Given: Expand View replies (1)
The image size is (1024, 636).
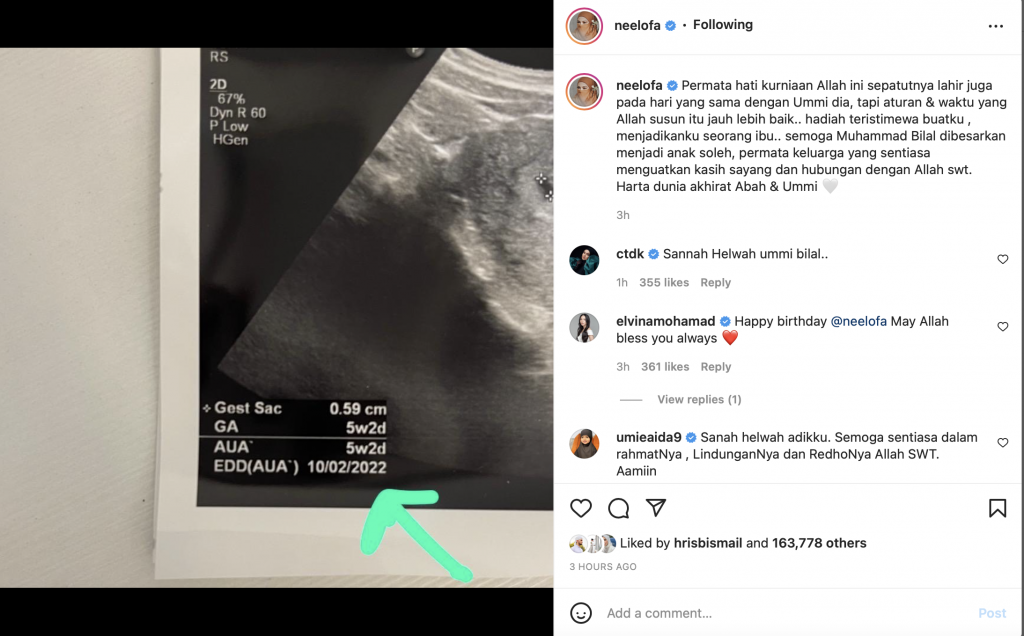Looking at the screenshot, I should (699, 400).
